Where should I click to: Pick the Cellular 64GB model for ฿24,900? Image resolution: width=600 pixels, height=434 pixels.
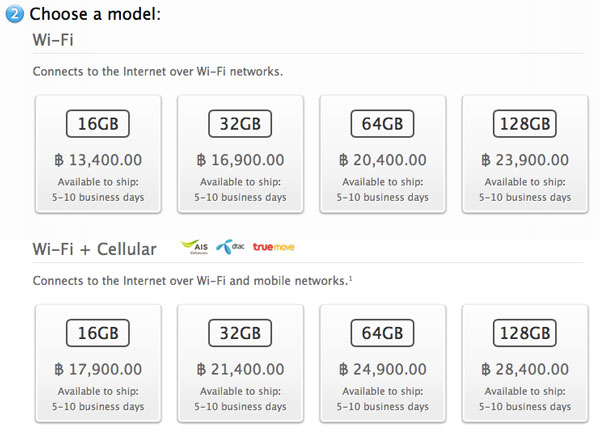click(383, 363)
